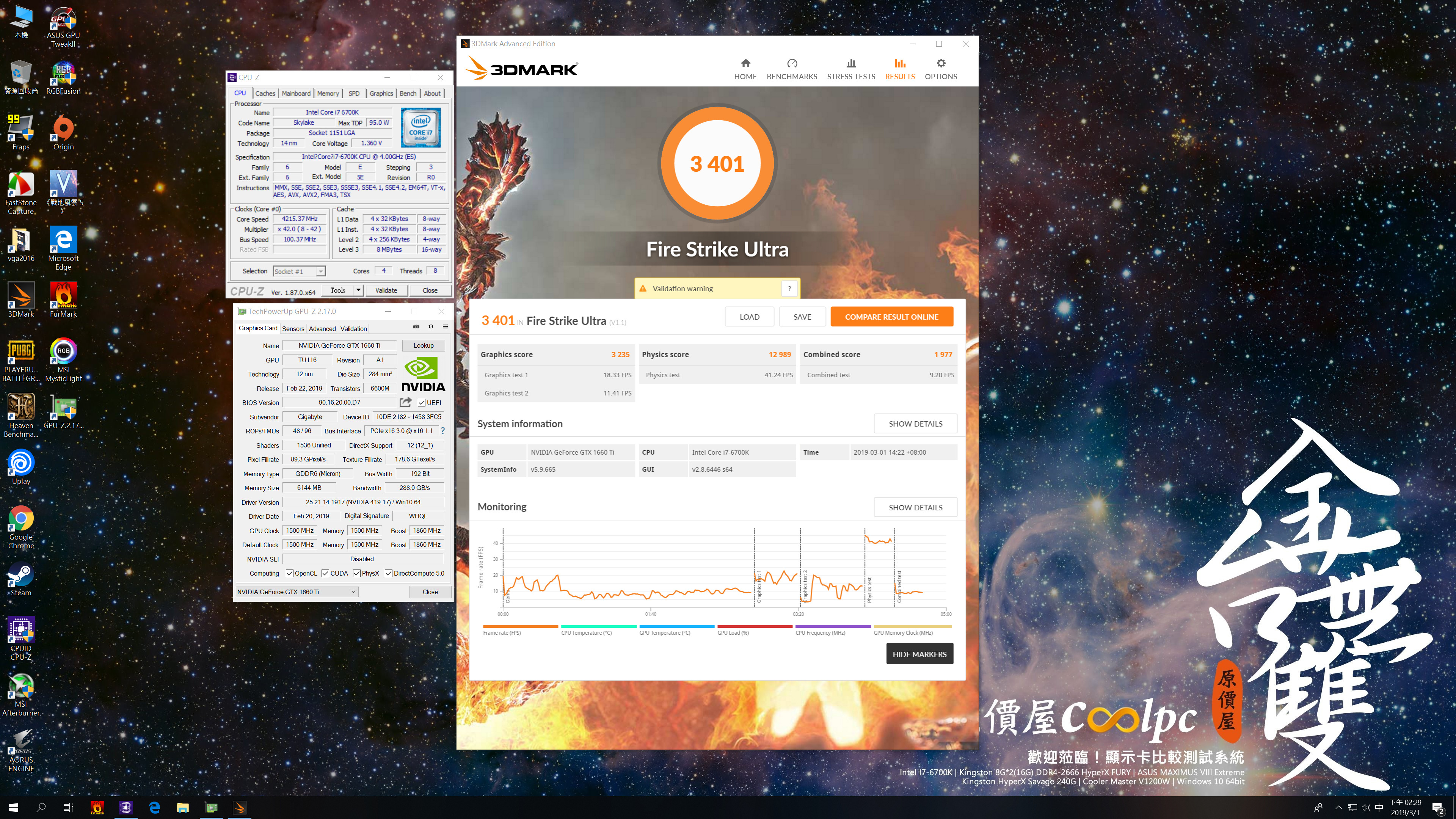Click Bus Interface question mark in GPU-Z
Viewport: 1456px width, 819px height.
(442, 431)
